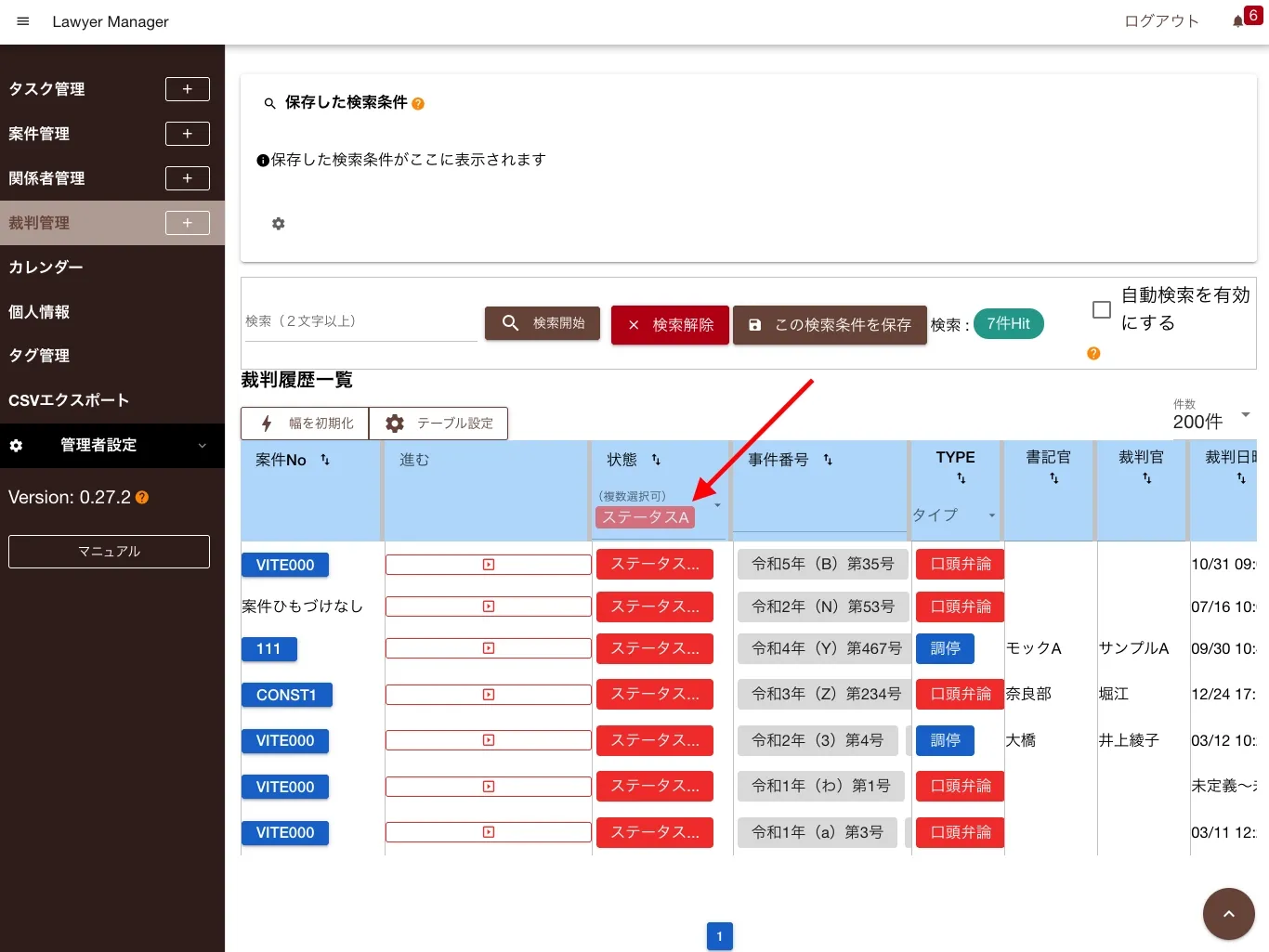Go to page 1 in pagination
1269x952 pixels.
tap(720, 936)
